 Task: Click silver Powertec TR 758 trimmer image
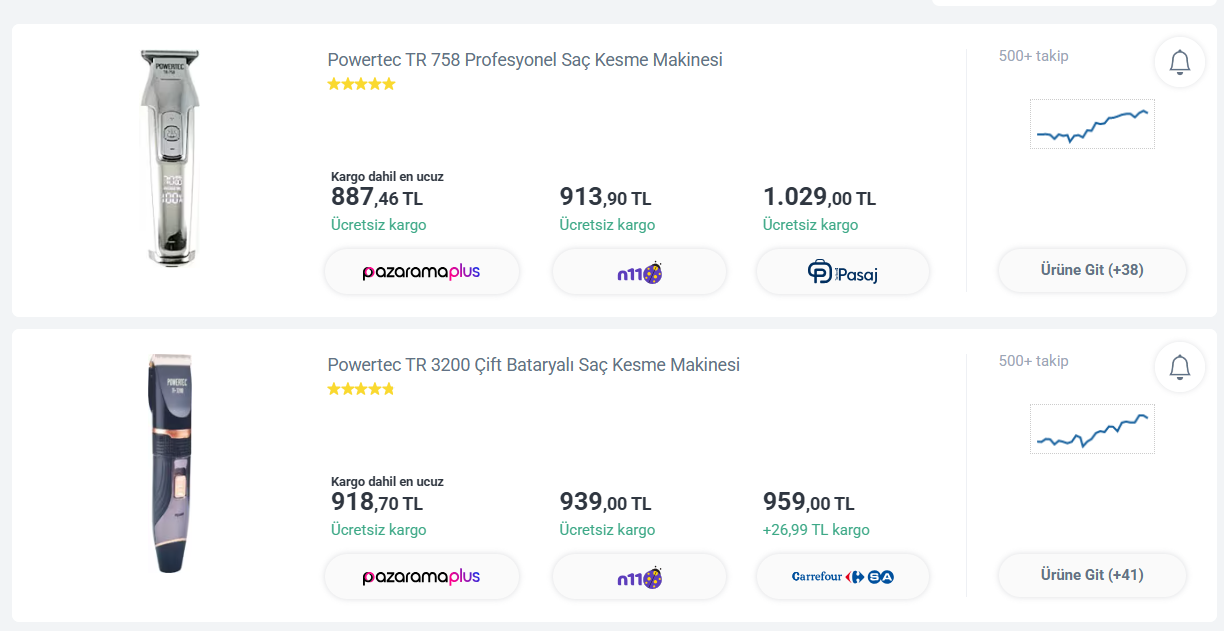170,158
